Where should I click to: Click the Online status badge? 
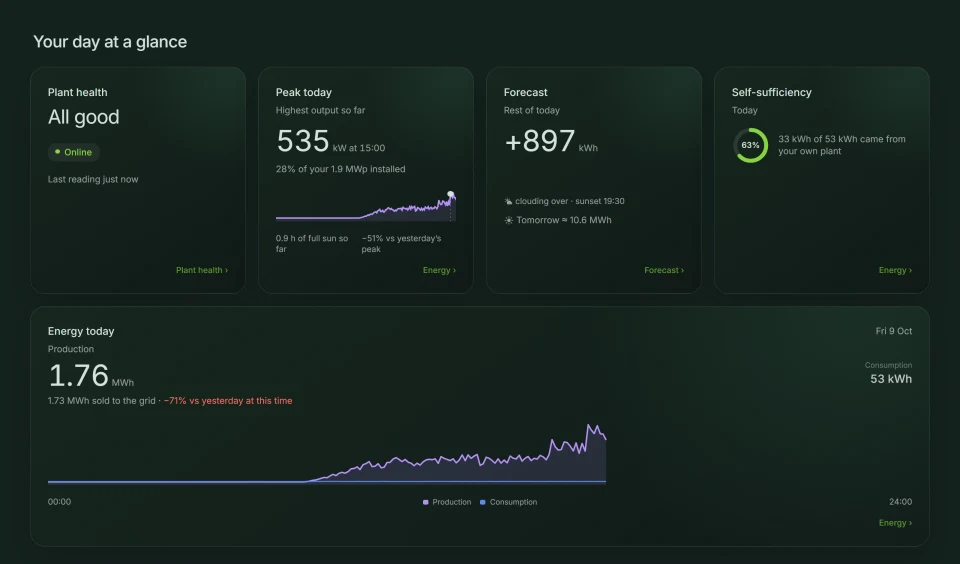73,152
